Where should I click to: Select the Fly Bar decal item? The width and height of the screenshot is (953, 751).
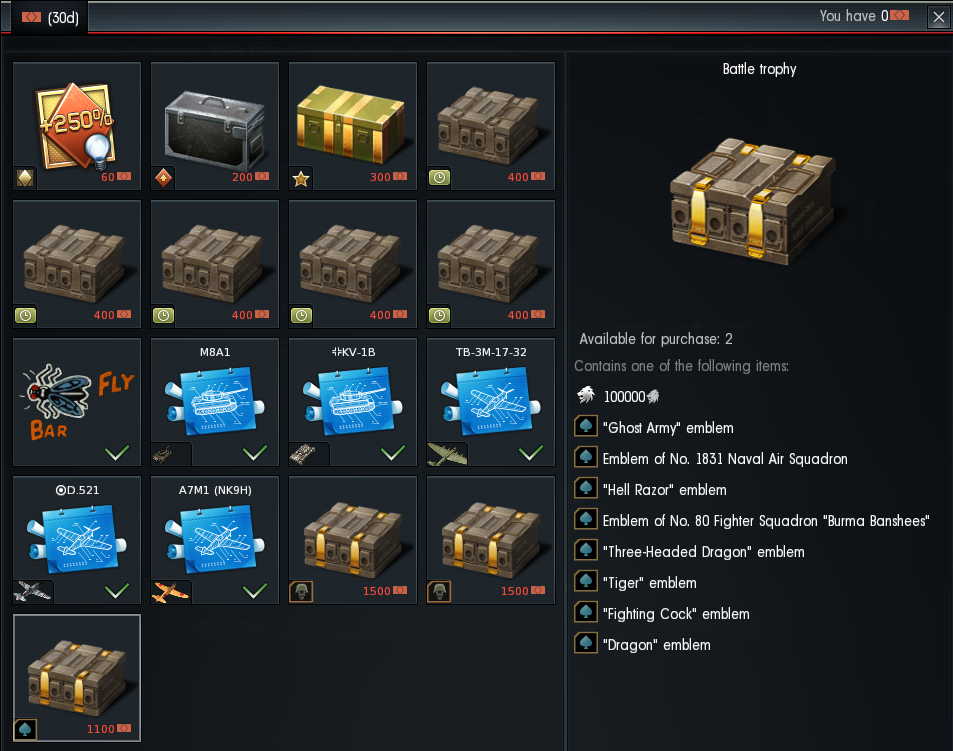[77, 402]
